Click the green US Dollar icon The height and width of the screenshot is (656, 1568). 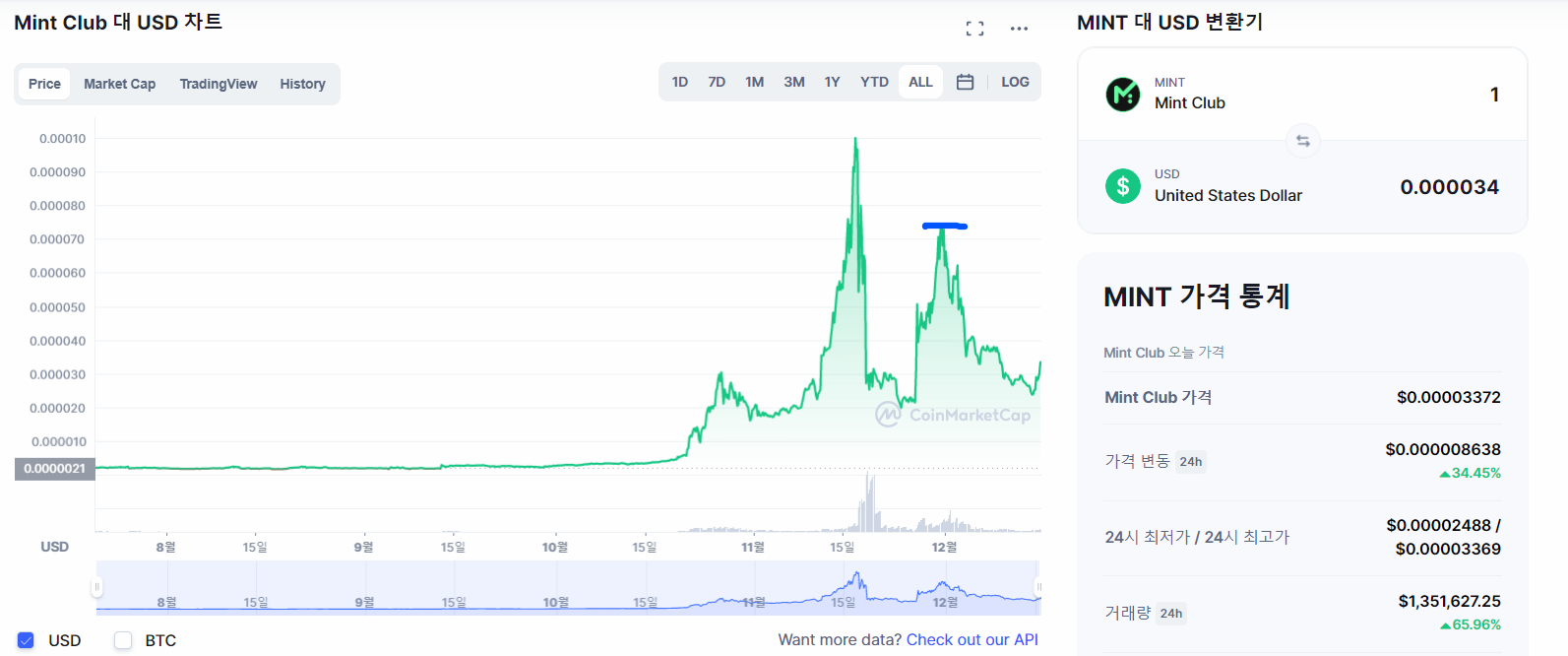(x=1123, y=185)
